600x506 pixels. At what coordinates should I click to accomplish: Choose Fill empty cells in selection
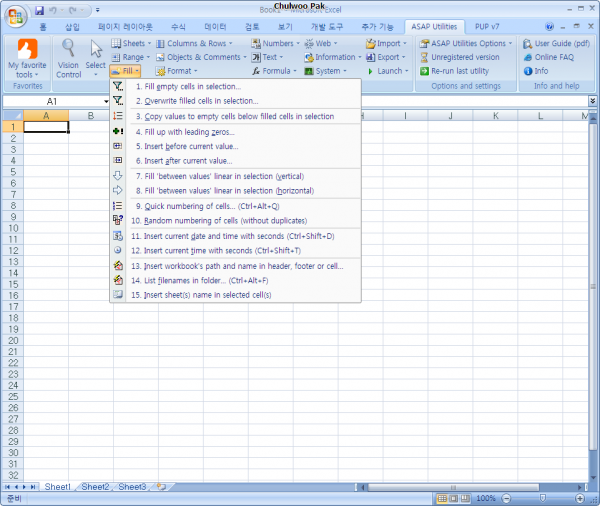[x=235, y=87]
